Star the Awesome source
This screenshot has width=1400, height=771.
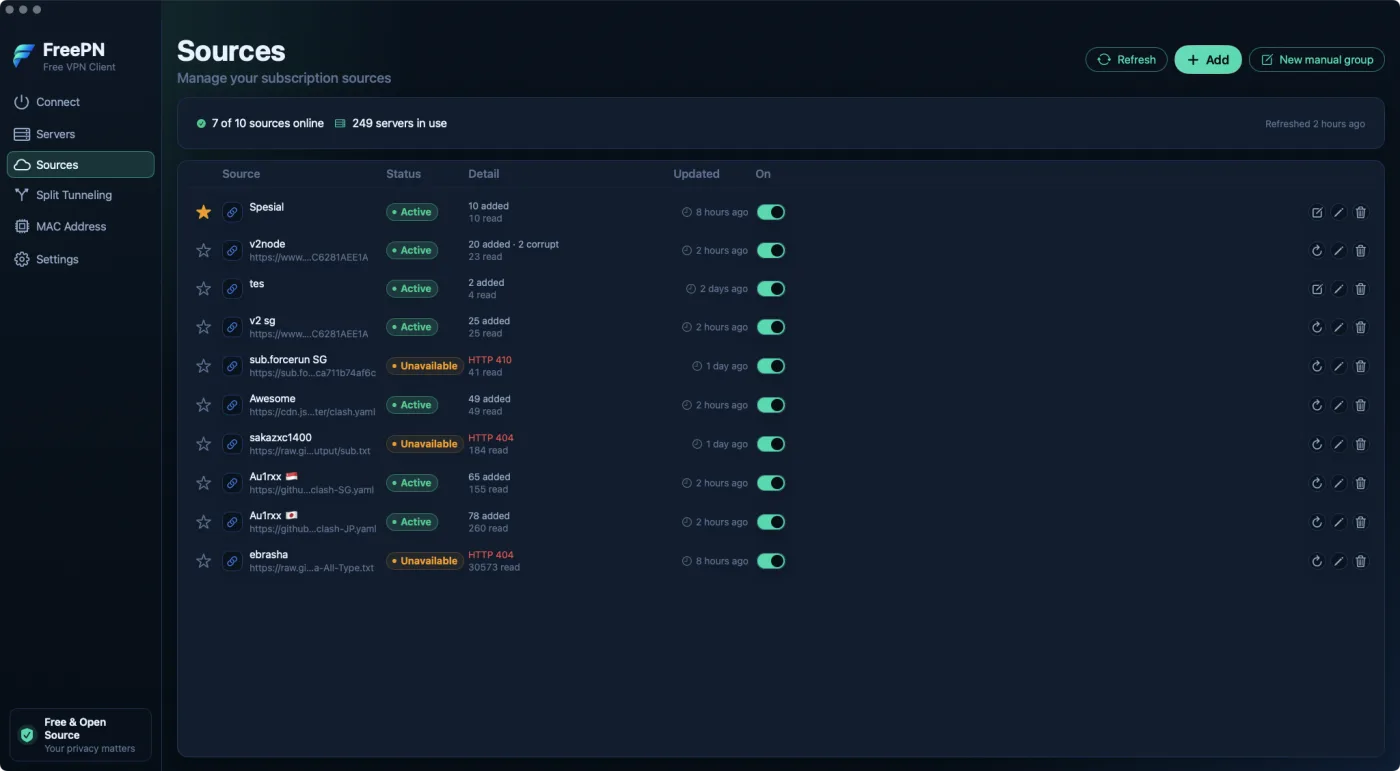pyautogui.click(x=204, y=405)
